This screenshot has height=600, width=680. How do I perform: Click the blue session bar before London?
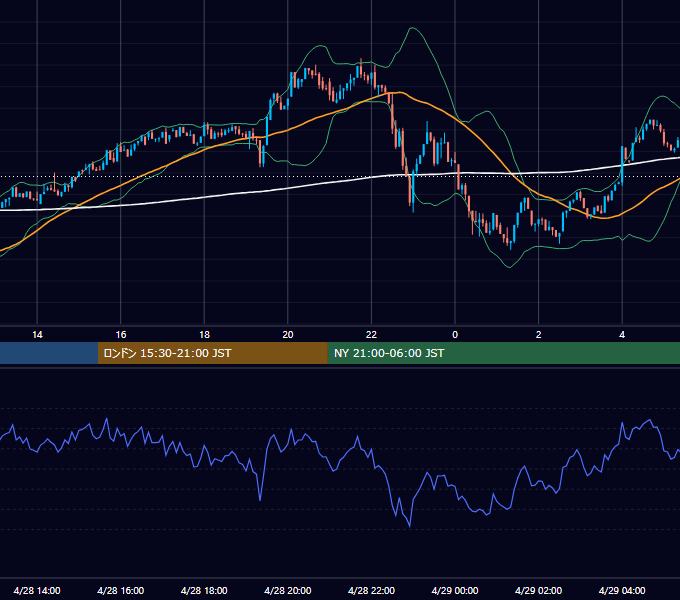pos(49,353)
